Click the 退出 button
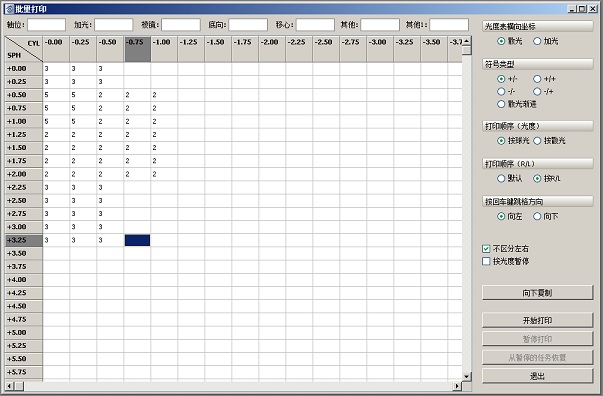 click(x=537, y=376)
